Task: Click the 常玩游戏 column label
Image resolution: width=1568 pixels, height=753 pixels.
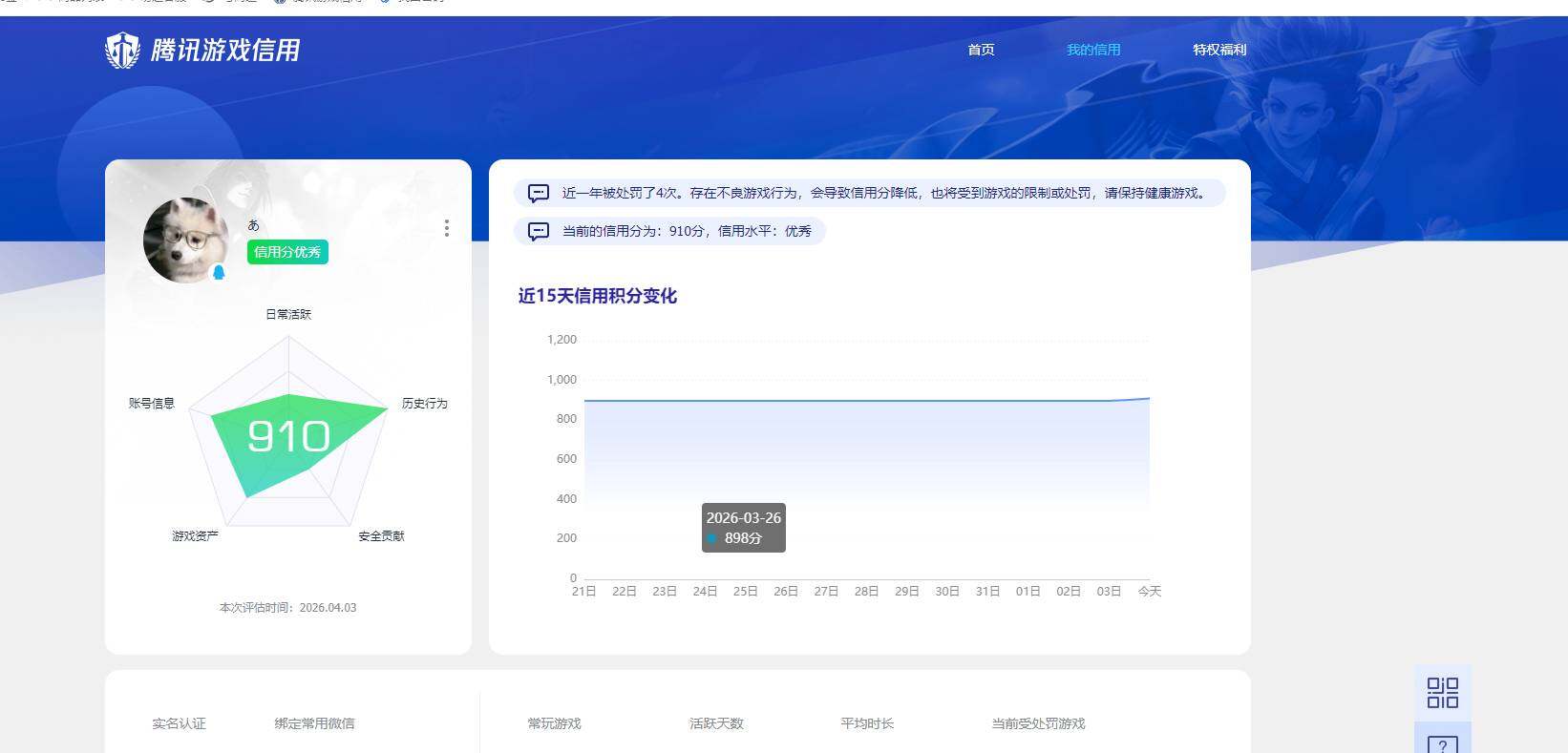Action: [x=554, y=723]
